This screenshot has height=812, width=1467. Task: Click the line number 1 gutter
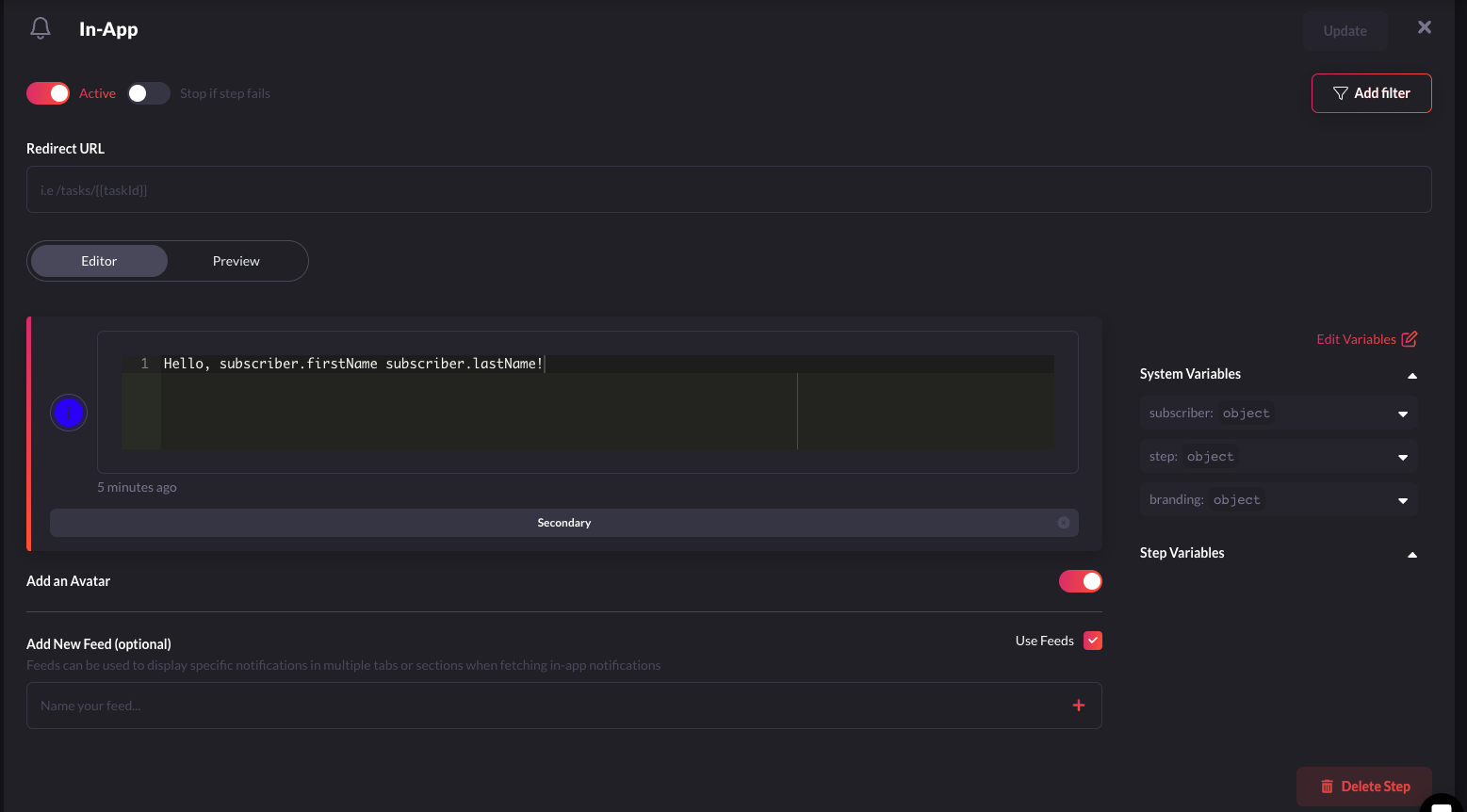tap(144, 364)
